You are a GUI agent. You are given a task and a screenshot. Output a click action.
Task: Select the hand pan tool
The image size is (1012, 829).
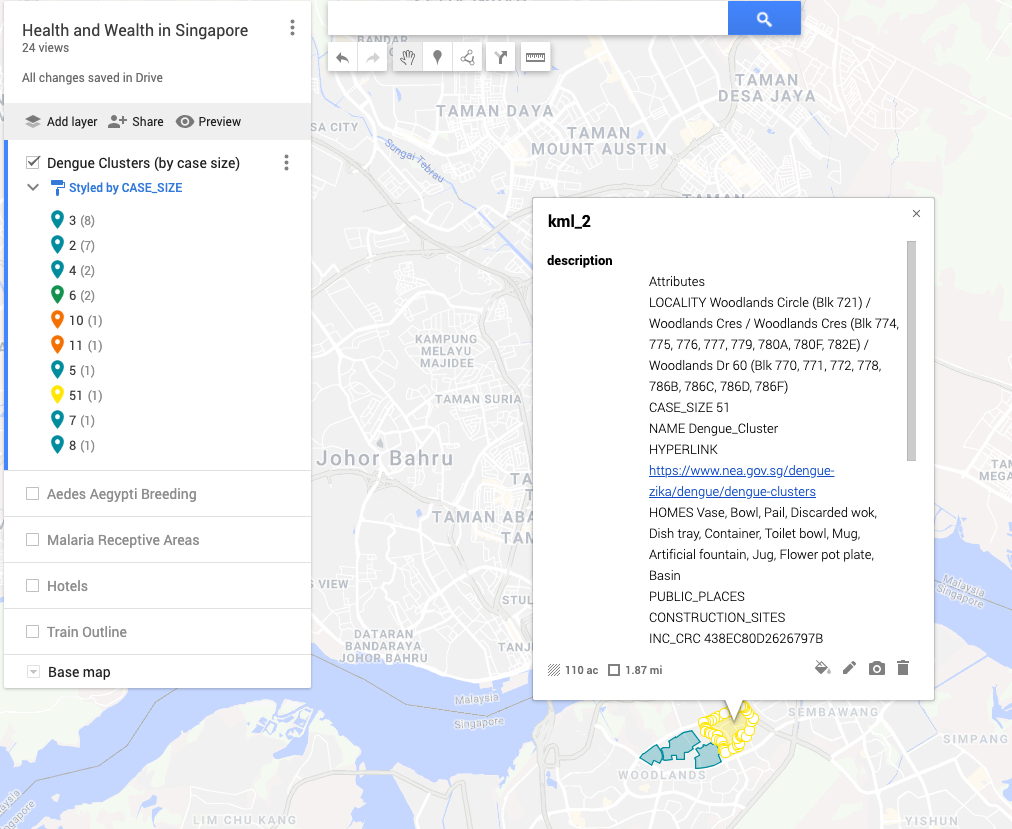click(407, 58)
